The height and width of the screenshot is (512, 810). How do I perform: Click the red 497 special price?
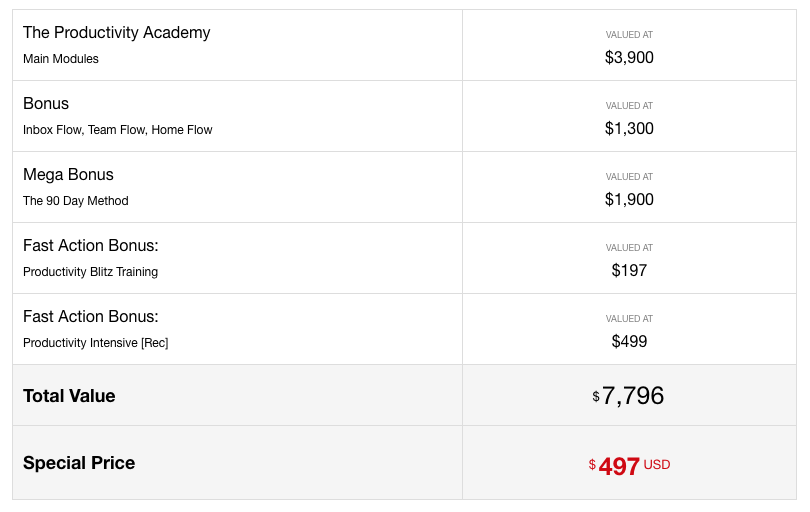pos(619,466)
